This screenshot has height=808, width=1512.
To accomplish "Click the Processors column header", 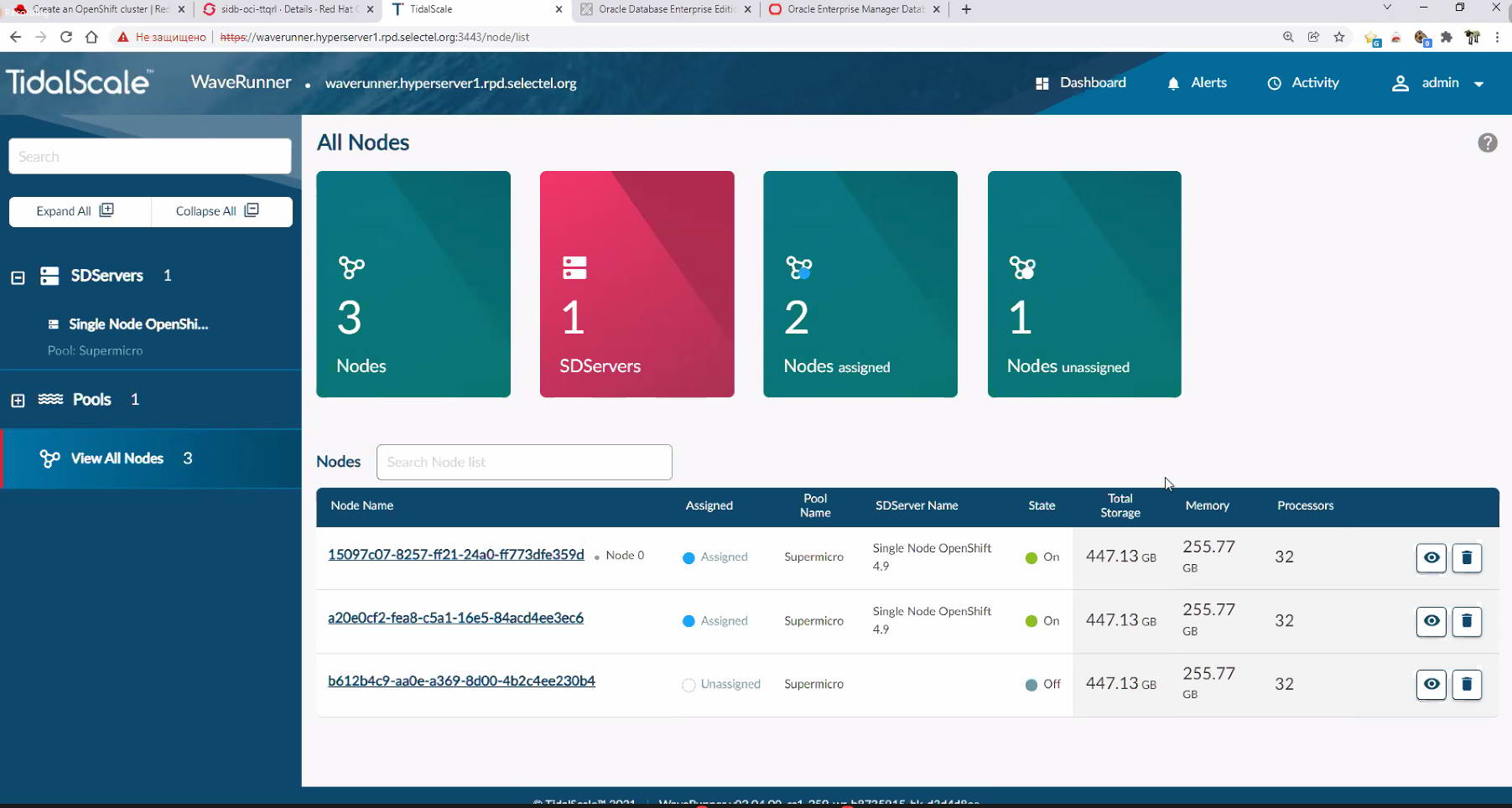I will coord(1305,505).
